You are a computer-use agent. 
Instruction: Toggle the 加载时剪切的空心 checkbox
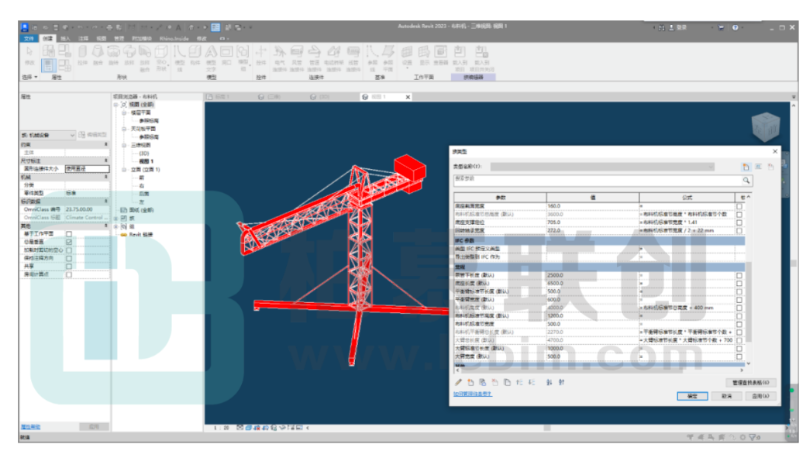pyautogui.click(x=69, y=250)
